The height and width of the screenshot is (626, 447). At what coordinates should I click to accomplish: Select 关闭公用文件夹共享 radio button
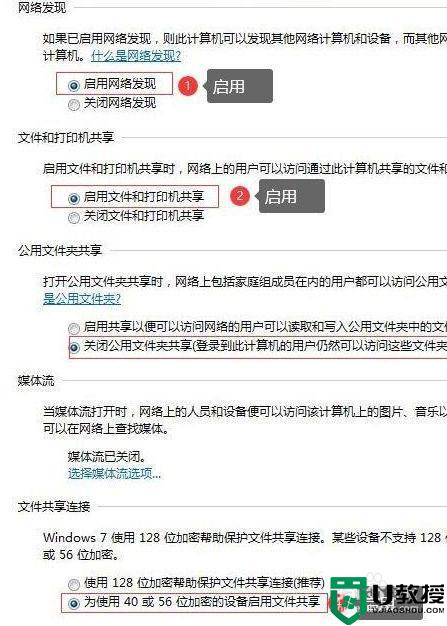point(74,347)
